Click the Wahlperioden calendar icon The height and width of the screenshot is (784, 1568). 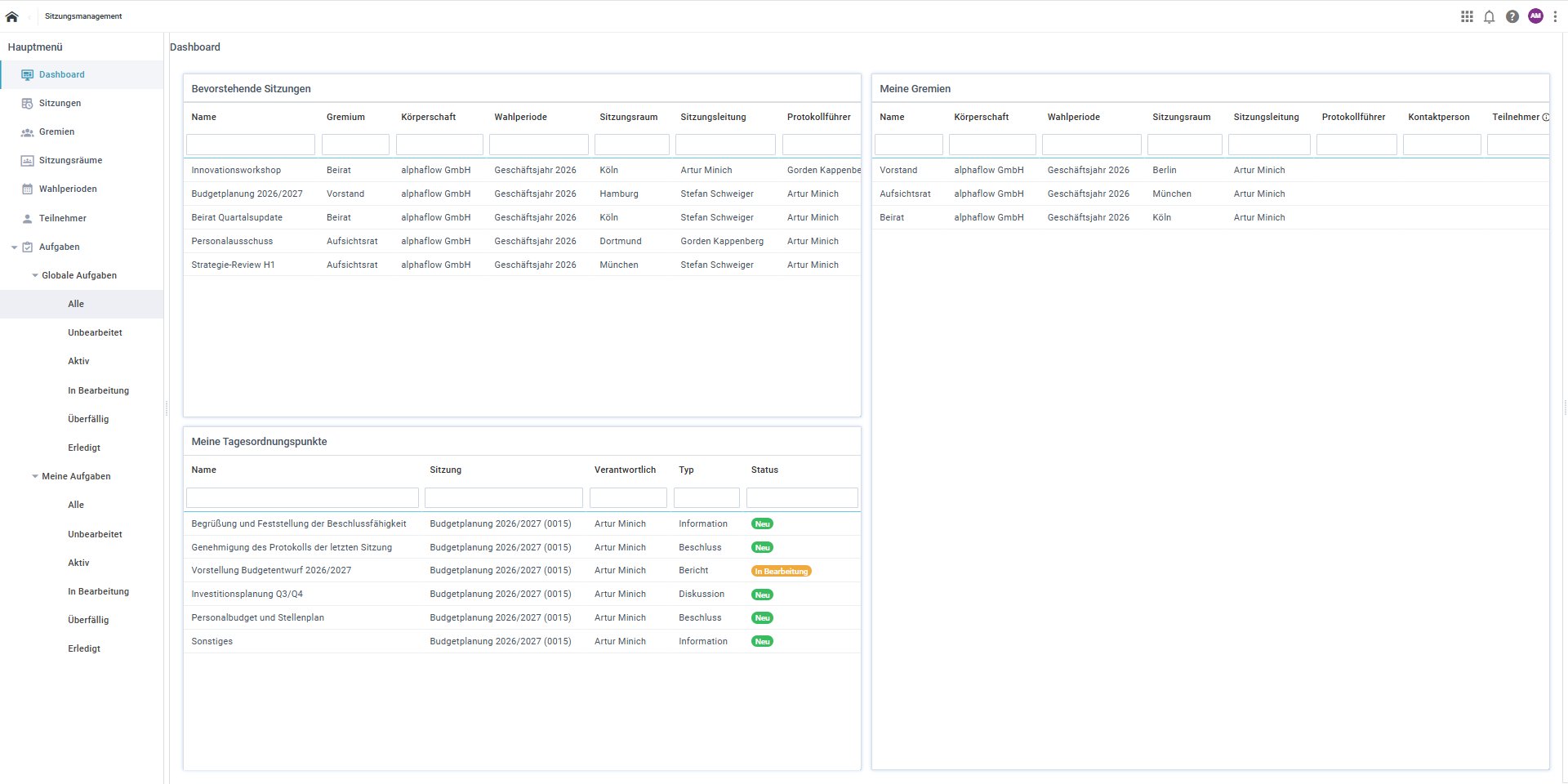[27, 189]
